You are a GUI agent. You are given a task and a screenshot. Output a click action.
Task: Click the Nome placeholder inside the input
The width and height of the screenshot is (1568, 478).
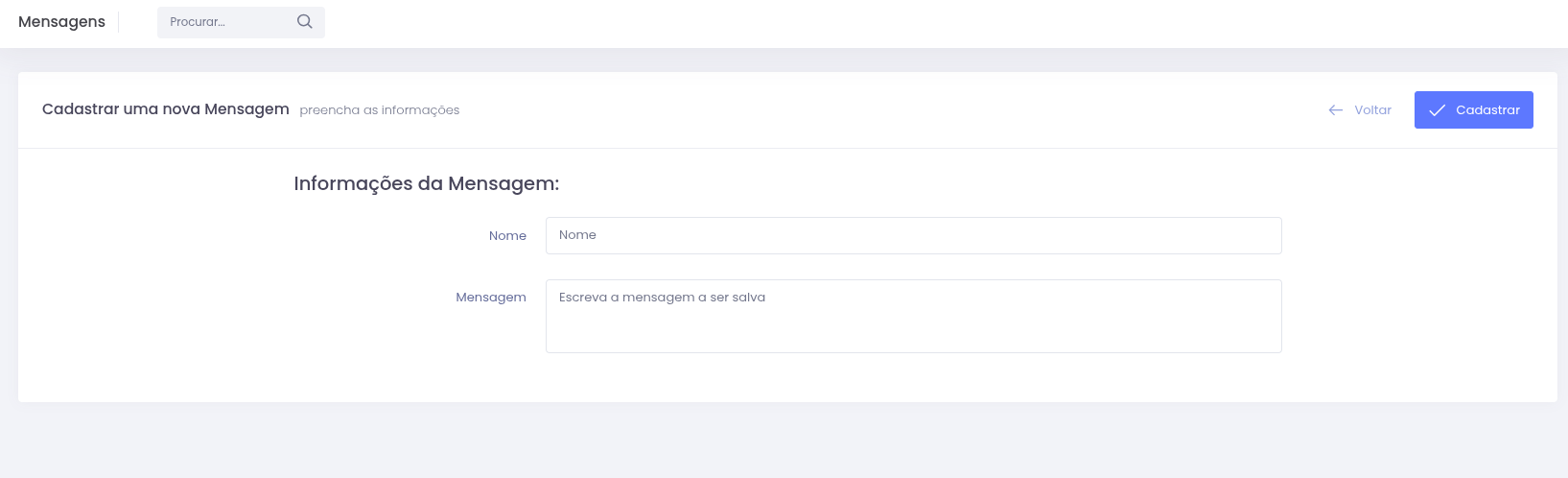(x=577, y=235)
